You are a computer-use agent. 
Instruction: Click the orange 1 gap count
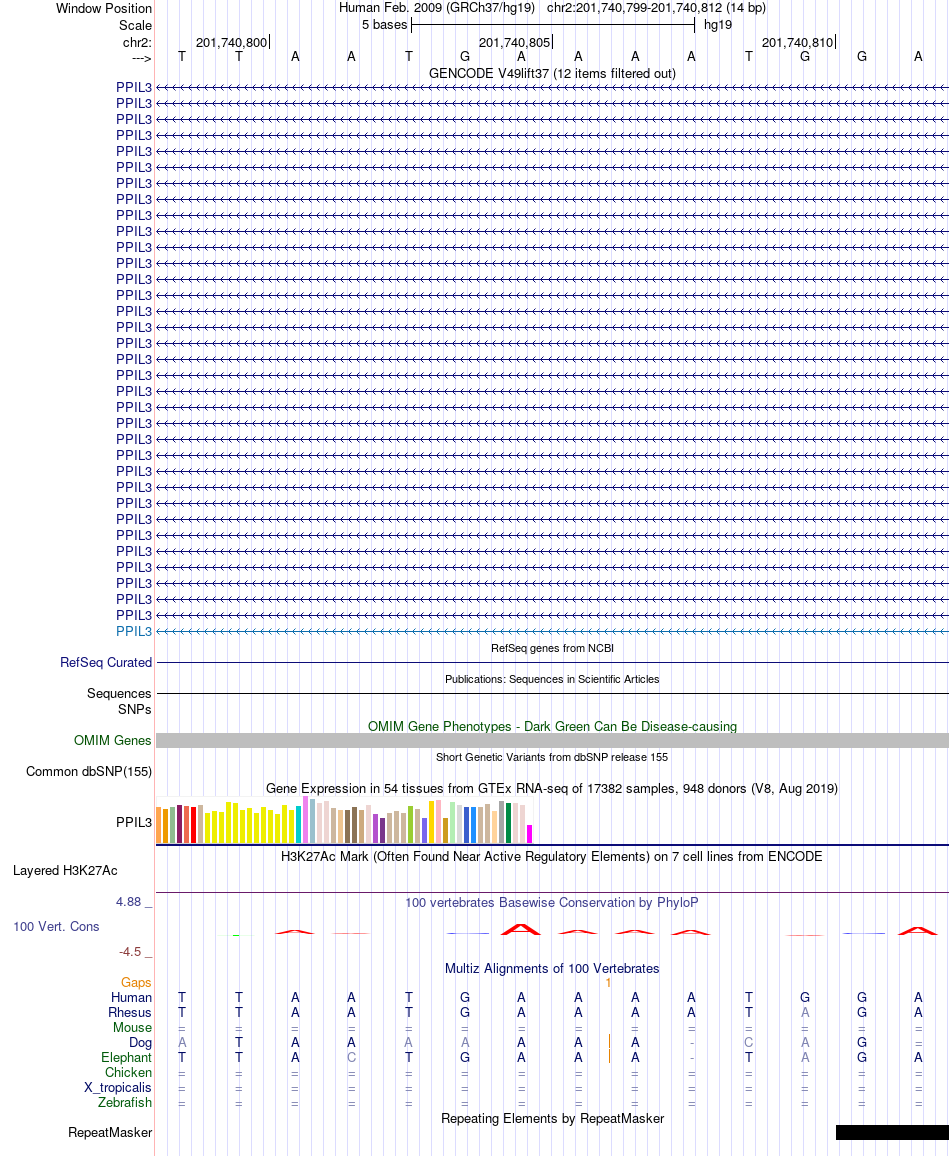click(608, 983)
